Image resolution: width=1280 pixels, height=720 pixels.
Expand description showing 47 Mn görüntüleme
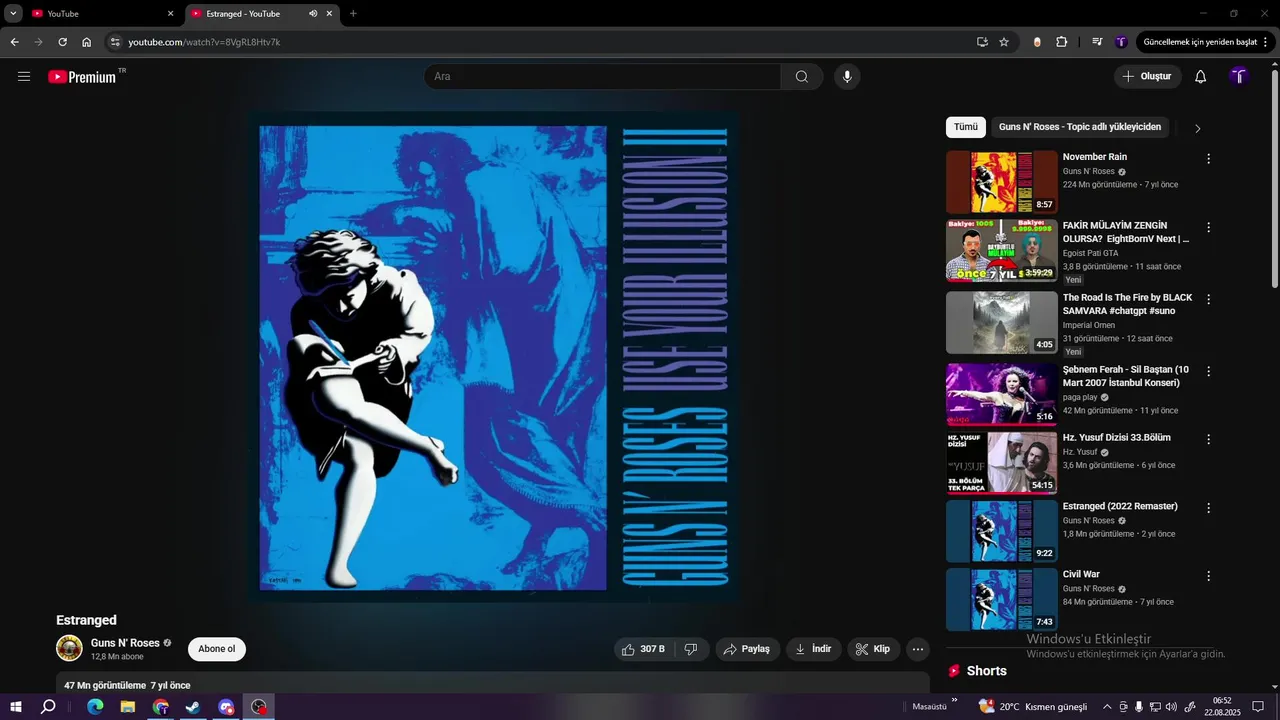point(493,684)
